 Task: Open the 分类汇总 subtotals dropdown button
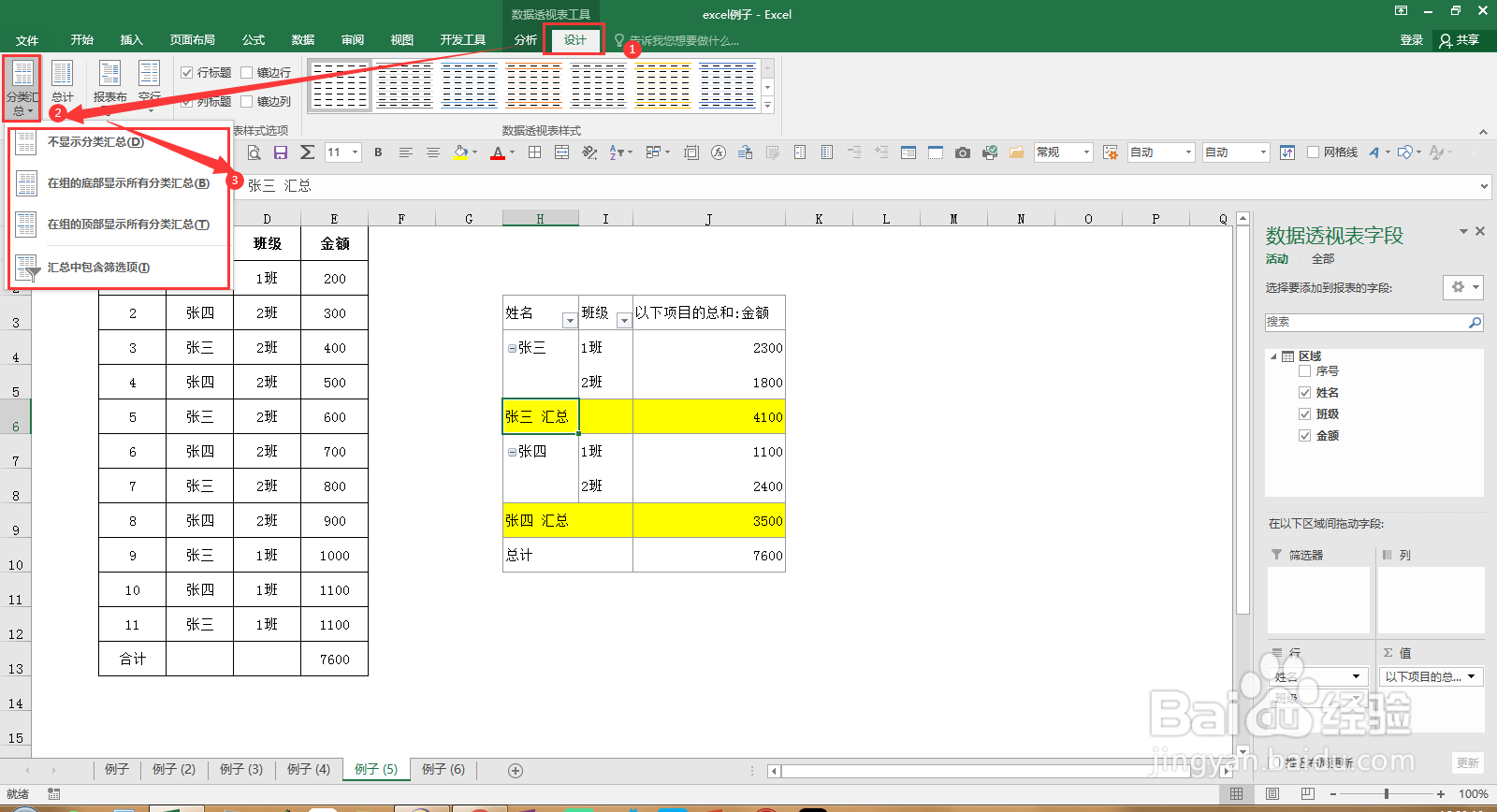tap(22, 88)
